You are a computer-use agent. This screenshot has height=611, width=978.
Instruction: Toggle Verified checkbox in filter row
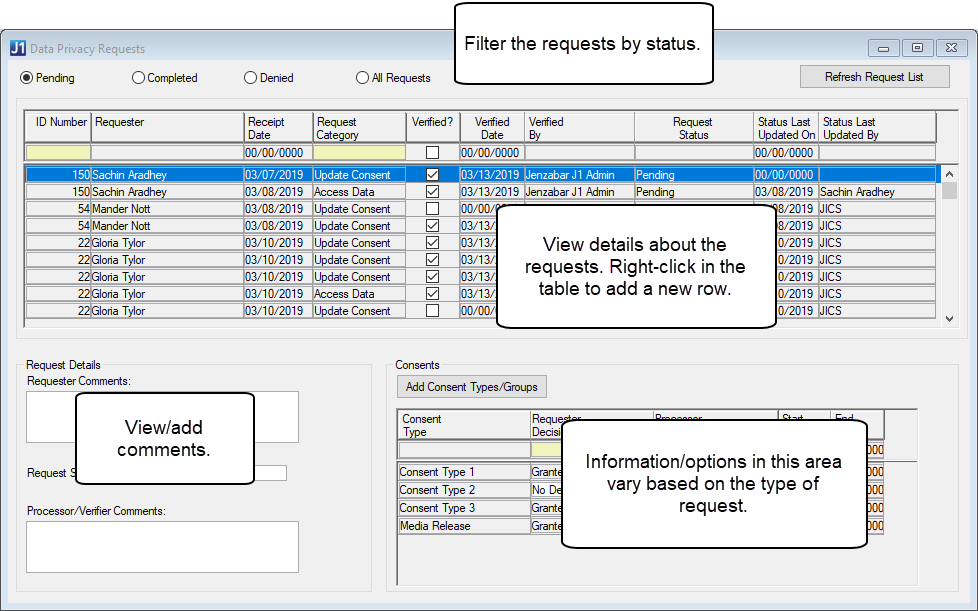coord(432,153)
